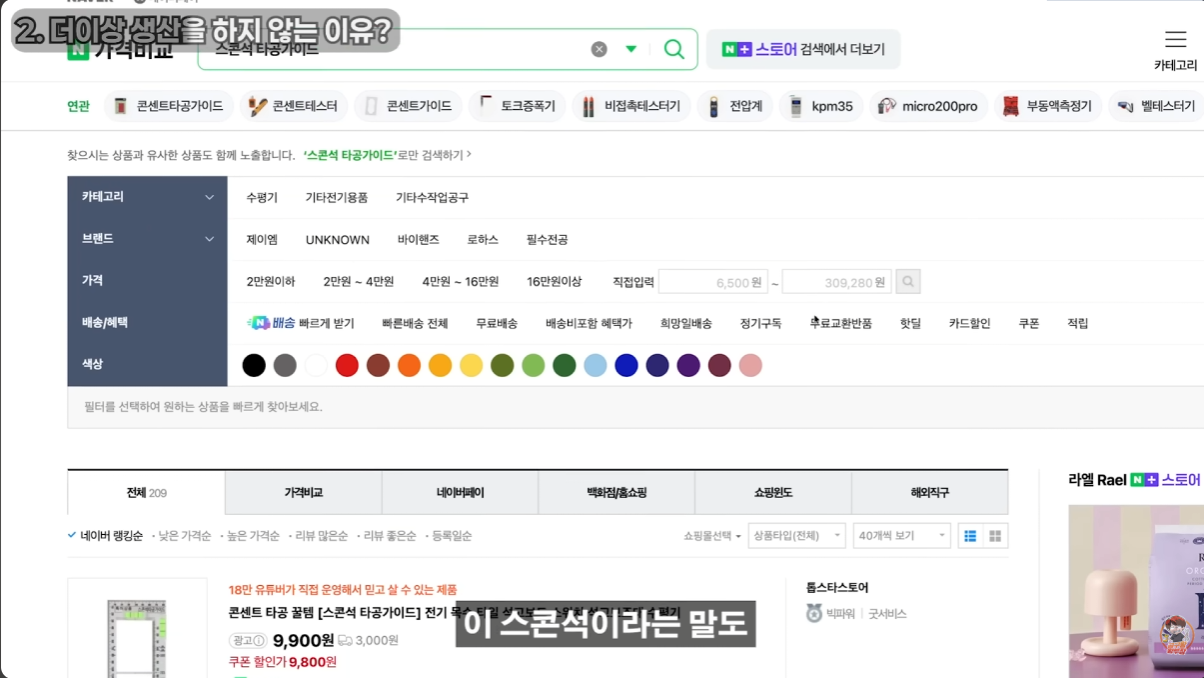Select the list view icon
1204x678 pixels.
click(968, 535)
